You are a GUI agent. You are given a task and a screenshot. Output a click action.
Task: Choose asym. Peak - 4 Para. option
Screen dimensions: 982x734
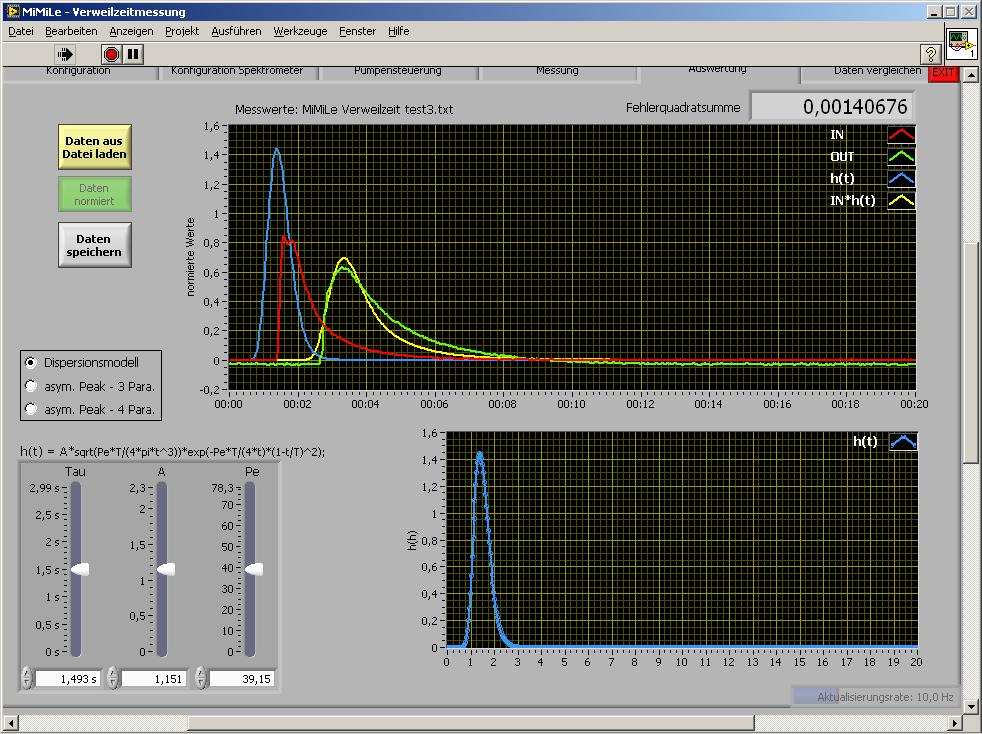coord(31,409)
